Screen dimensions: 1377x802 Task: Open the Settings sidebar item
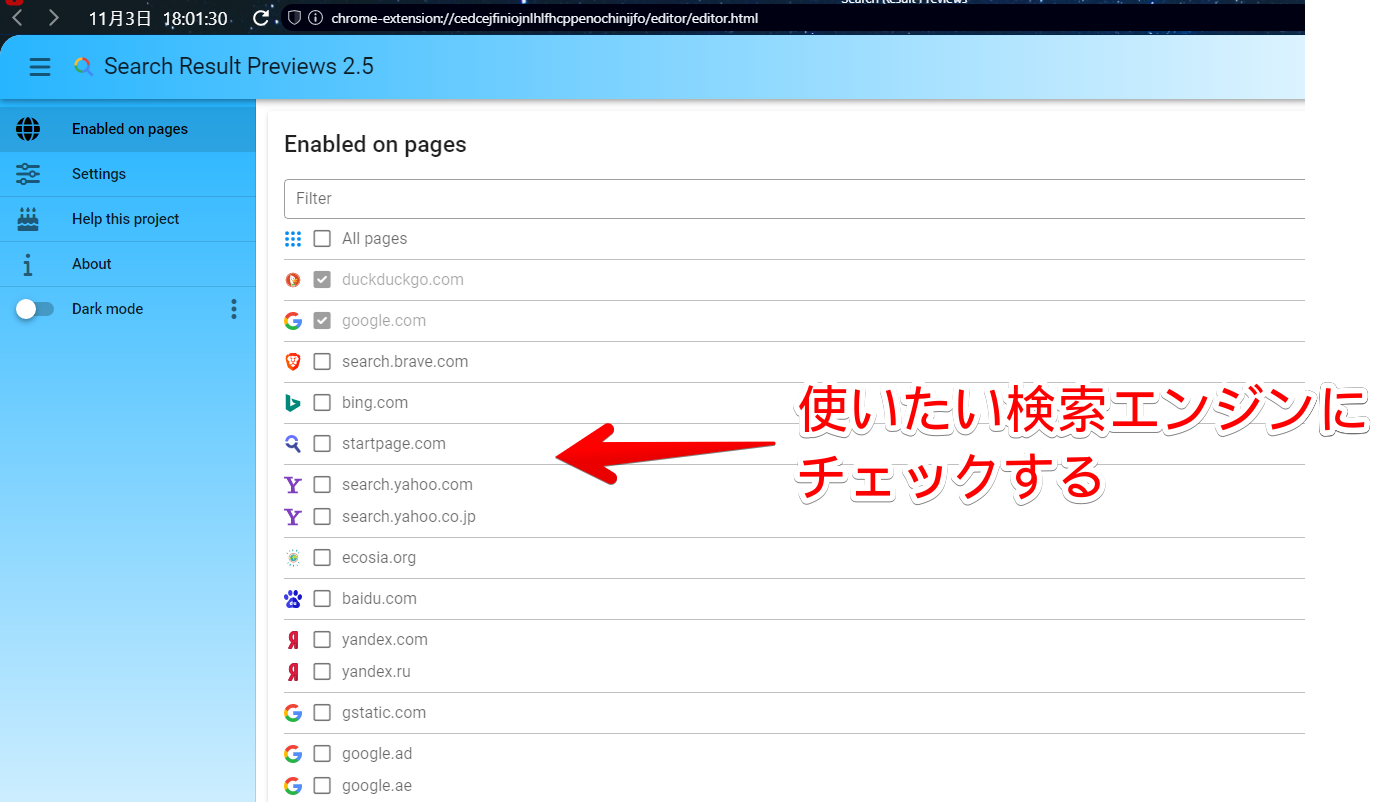(x=128, y=174)
